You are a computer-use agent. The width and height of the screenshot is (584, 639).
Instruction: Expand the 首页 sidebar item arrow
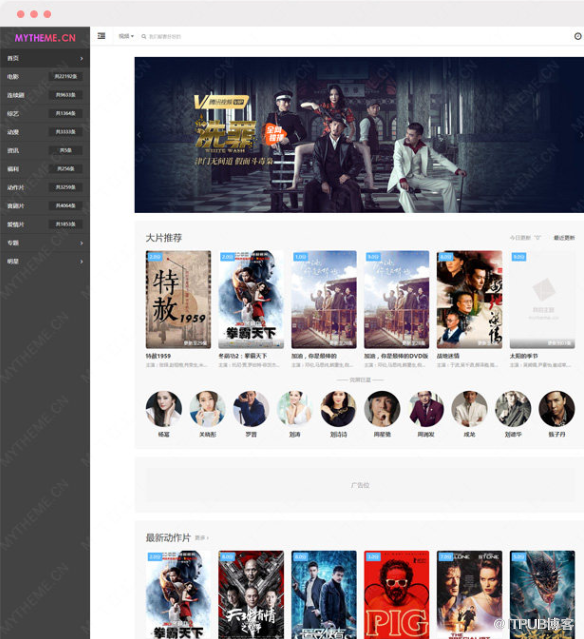(x=82, y=59)
